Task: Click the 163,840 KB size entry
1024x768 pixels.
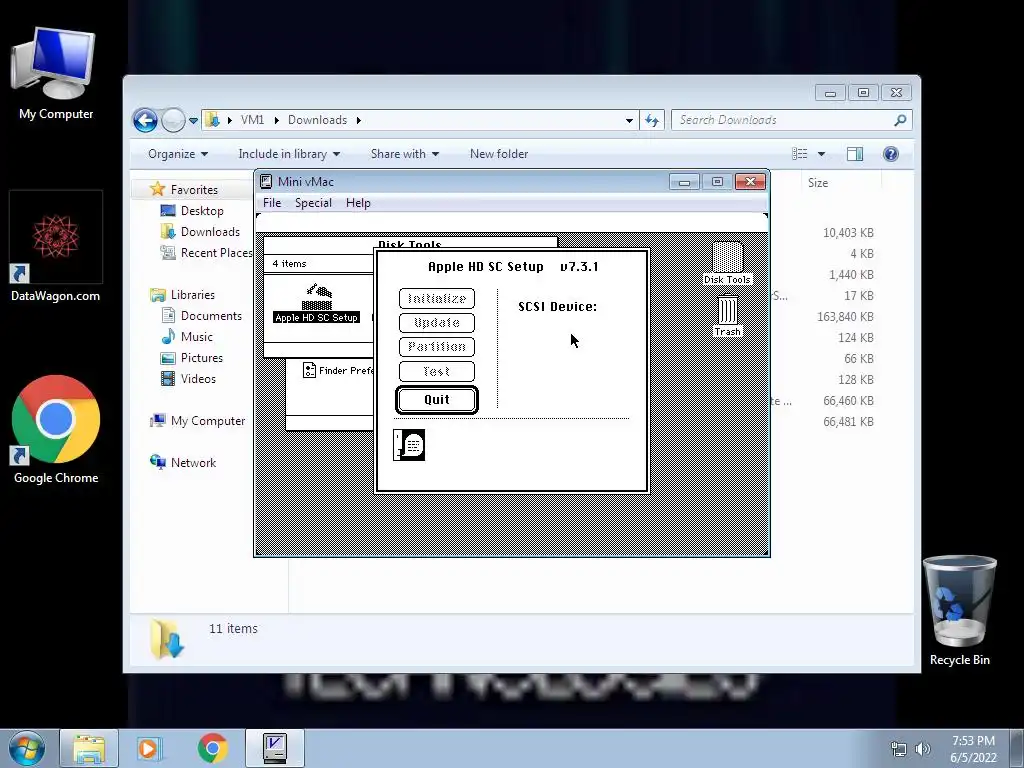Action: (x=845, y=317)
